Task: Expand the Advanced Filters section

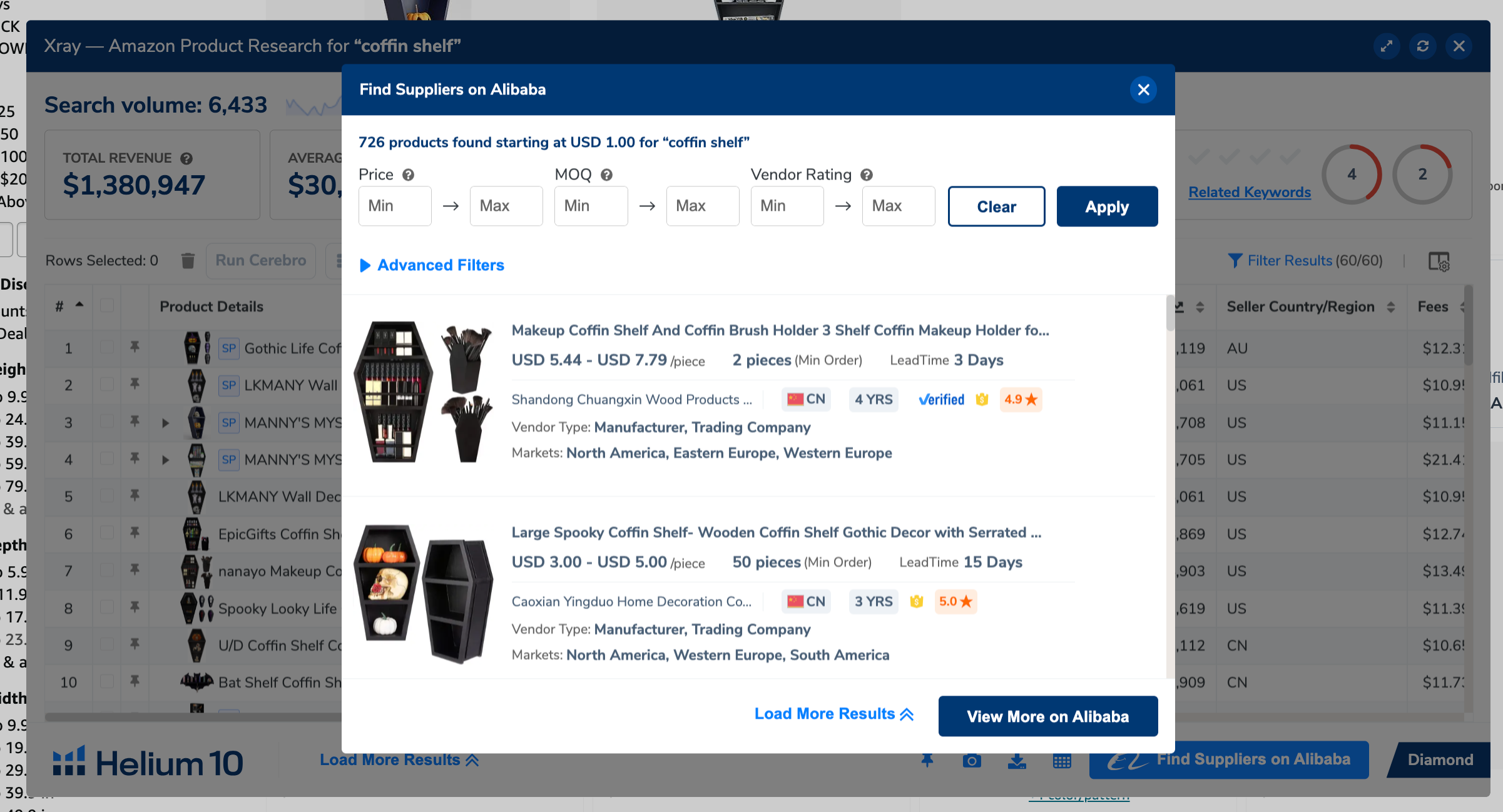Action: [432, 265]
